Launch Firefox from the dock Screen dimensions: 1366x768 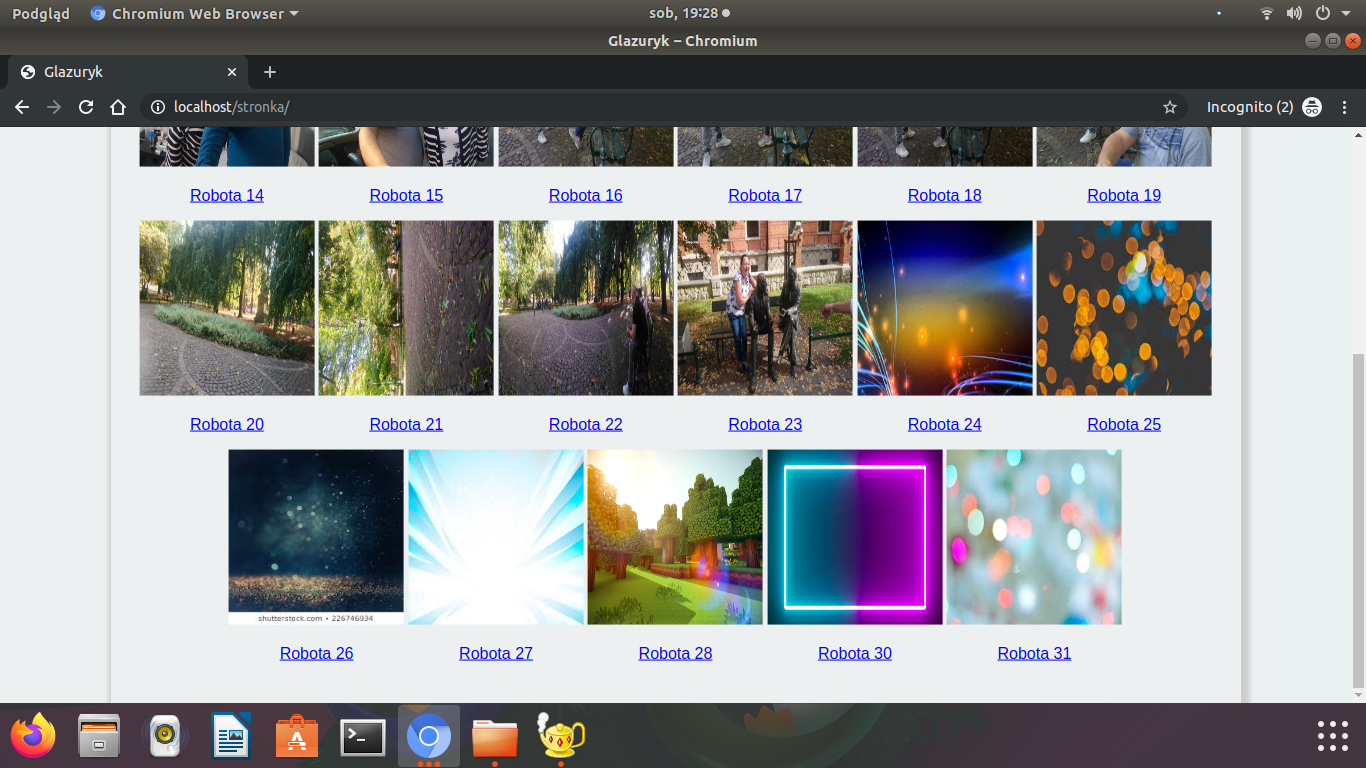point(34,737)
